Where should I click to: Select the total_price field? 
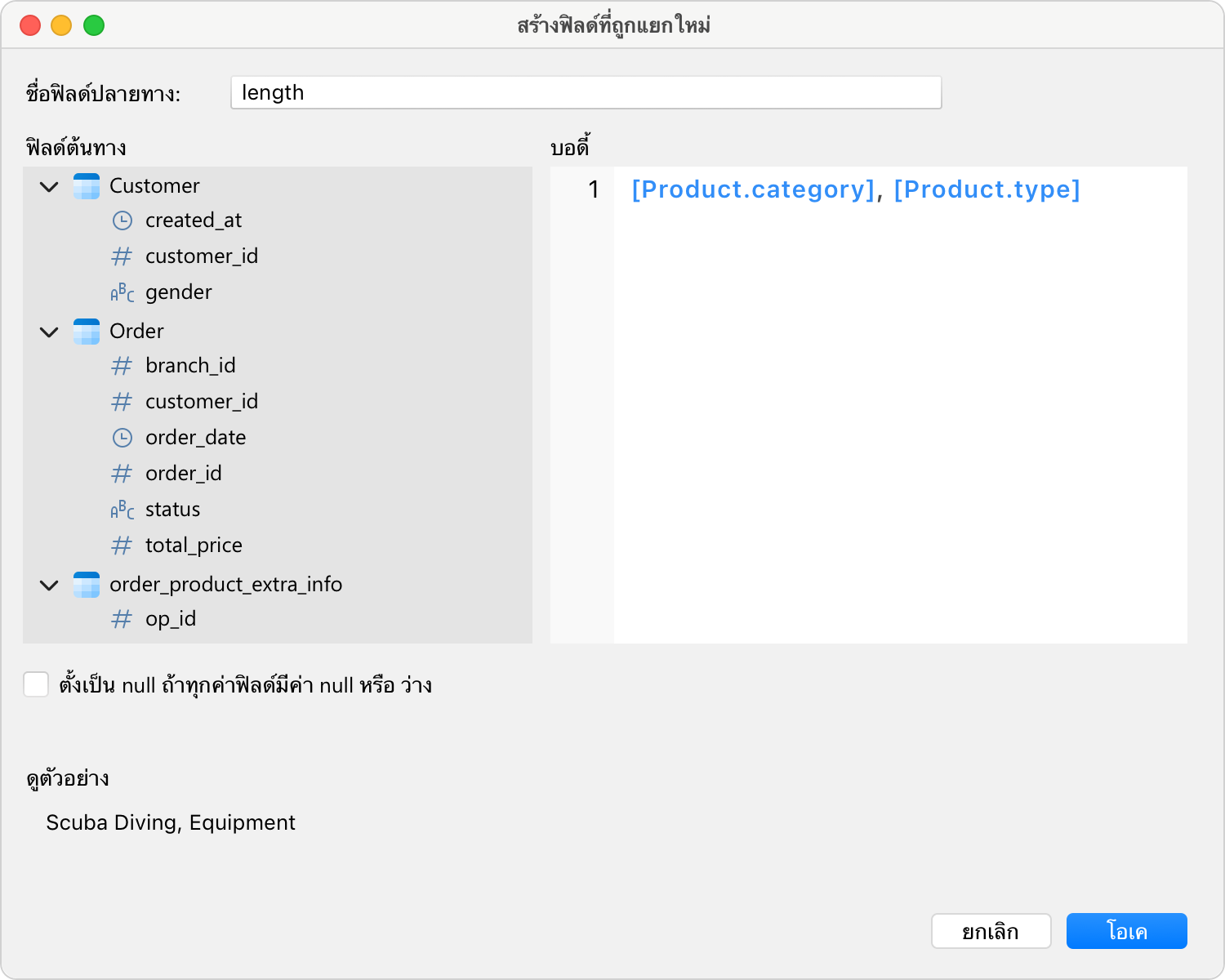pyautogui.click(x=194, y=546)
